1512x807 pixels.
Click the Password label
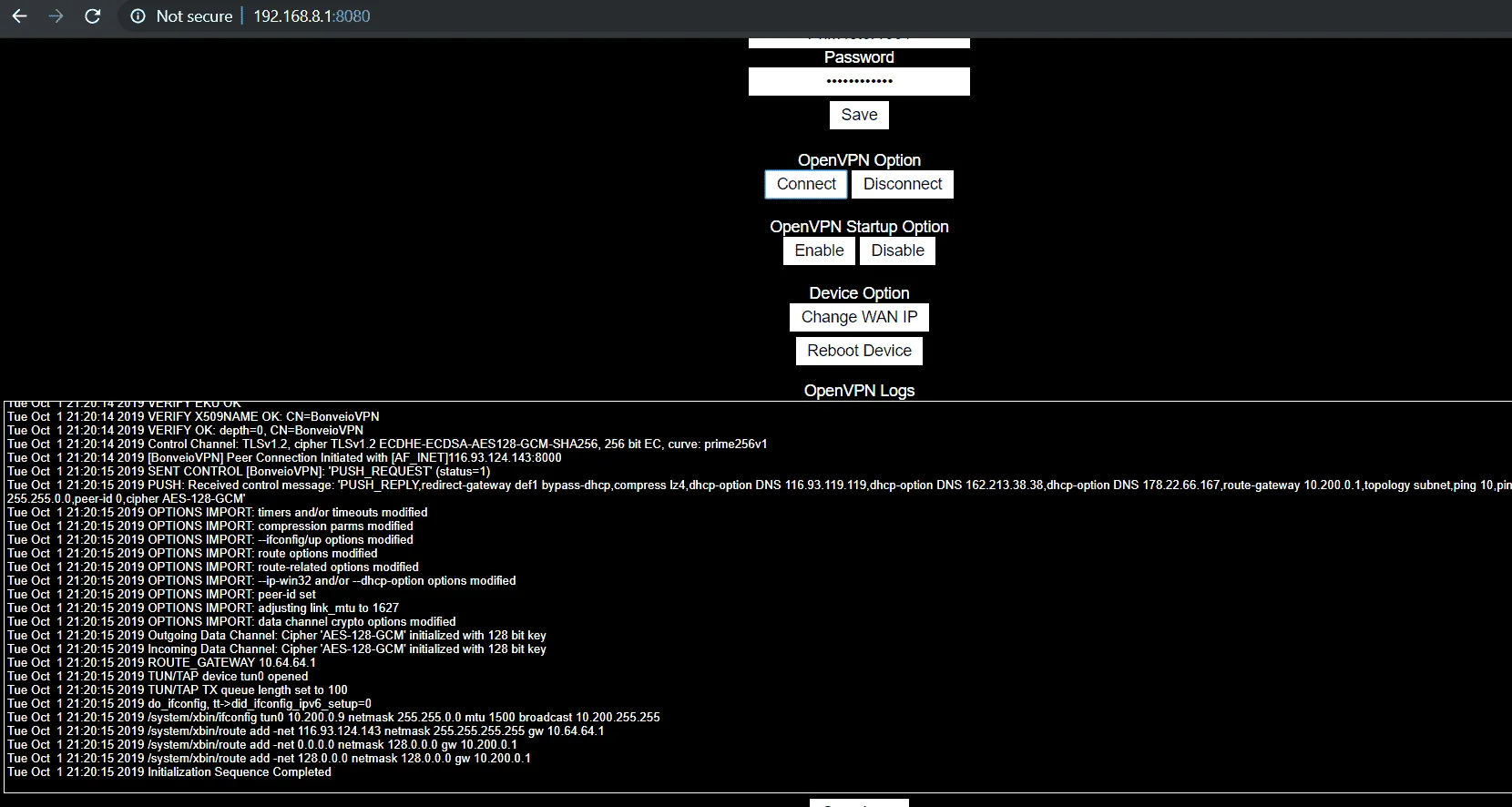(859, 57)
